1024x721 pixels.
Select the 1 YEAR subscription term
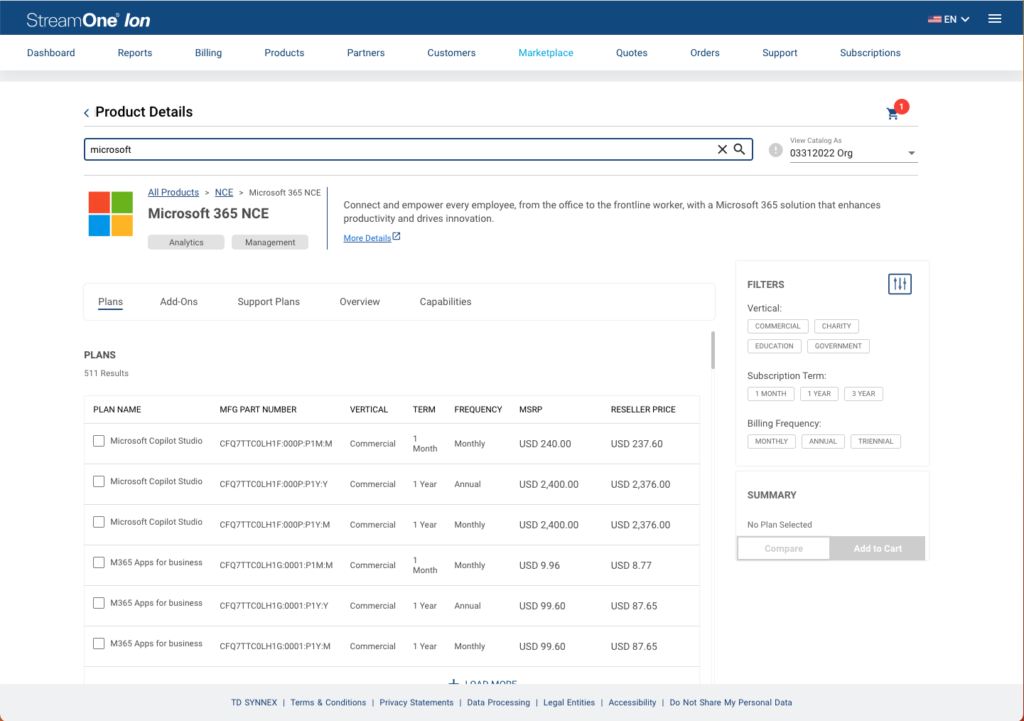(x=819, y=394)
